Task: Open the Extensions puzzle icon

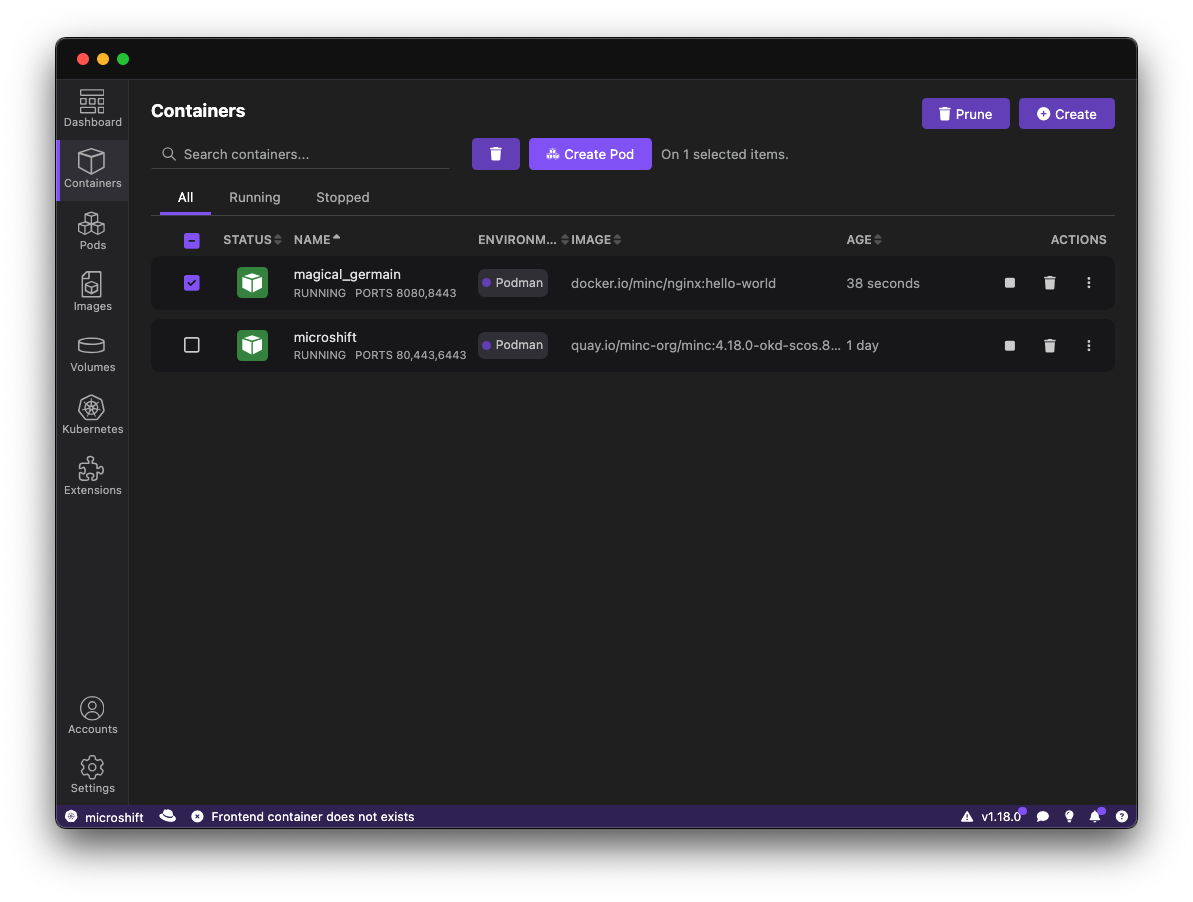Action: 92,476
